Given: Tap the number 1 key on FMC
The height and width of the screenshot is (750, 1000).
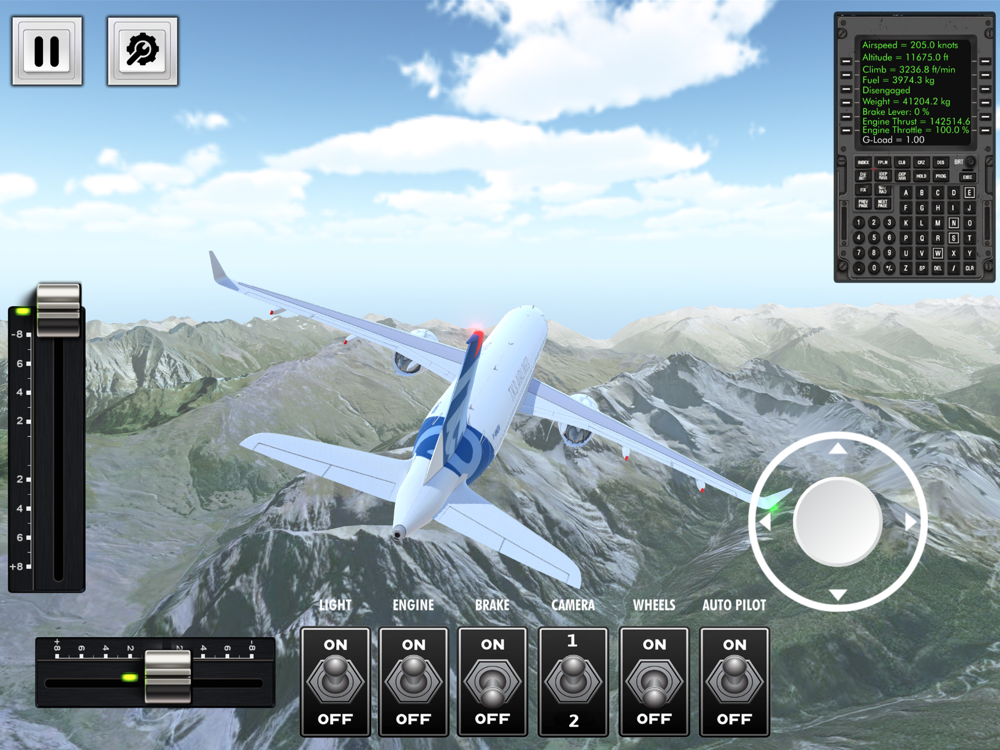Looking at the screenshot, I should pyautogui.click(x=858, y=223).
